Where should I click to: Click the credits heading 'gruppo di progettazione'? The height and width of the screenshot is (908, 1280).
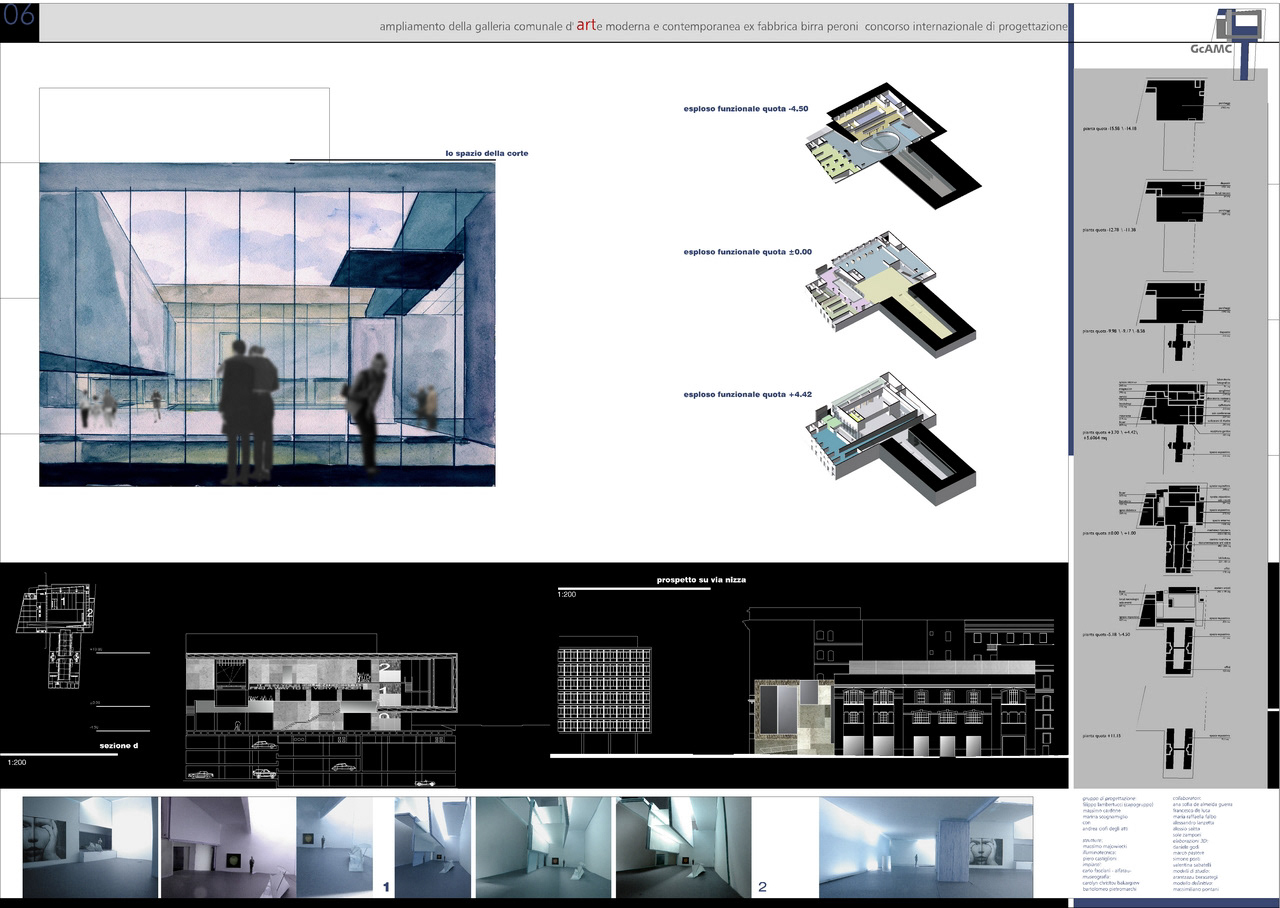1109,798
